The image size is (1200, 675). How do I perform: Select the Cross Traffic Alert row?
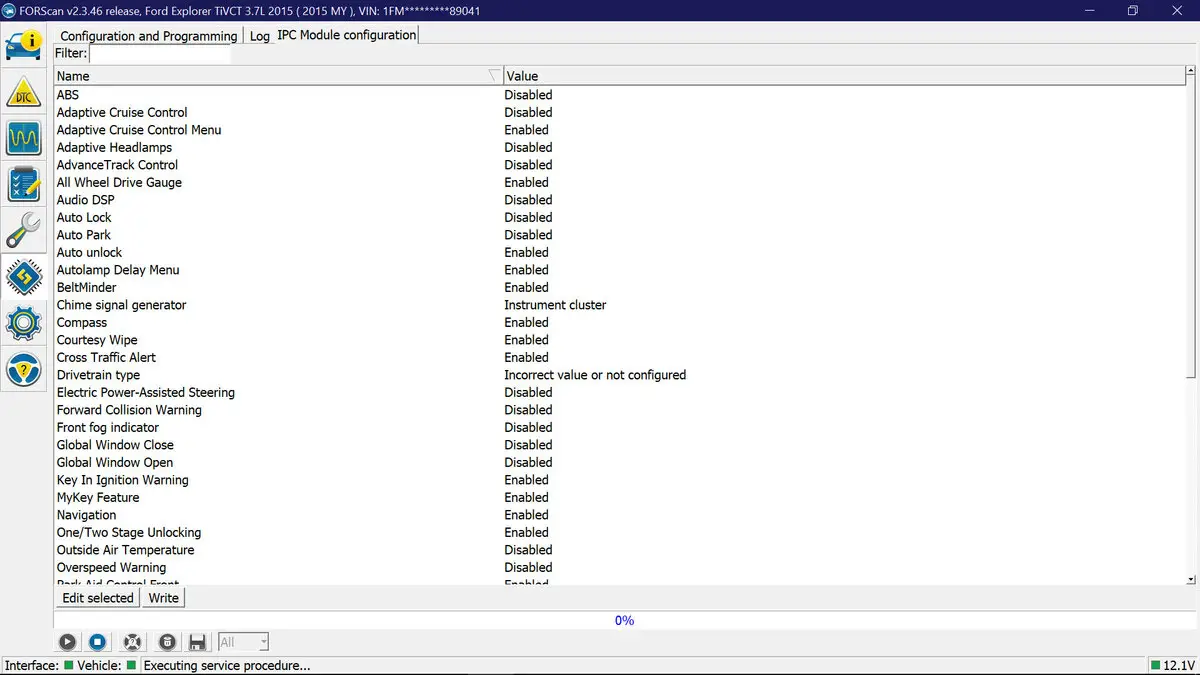tap(619, 358)
